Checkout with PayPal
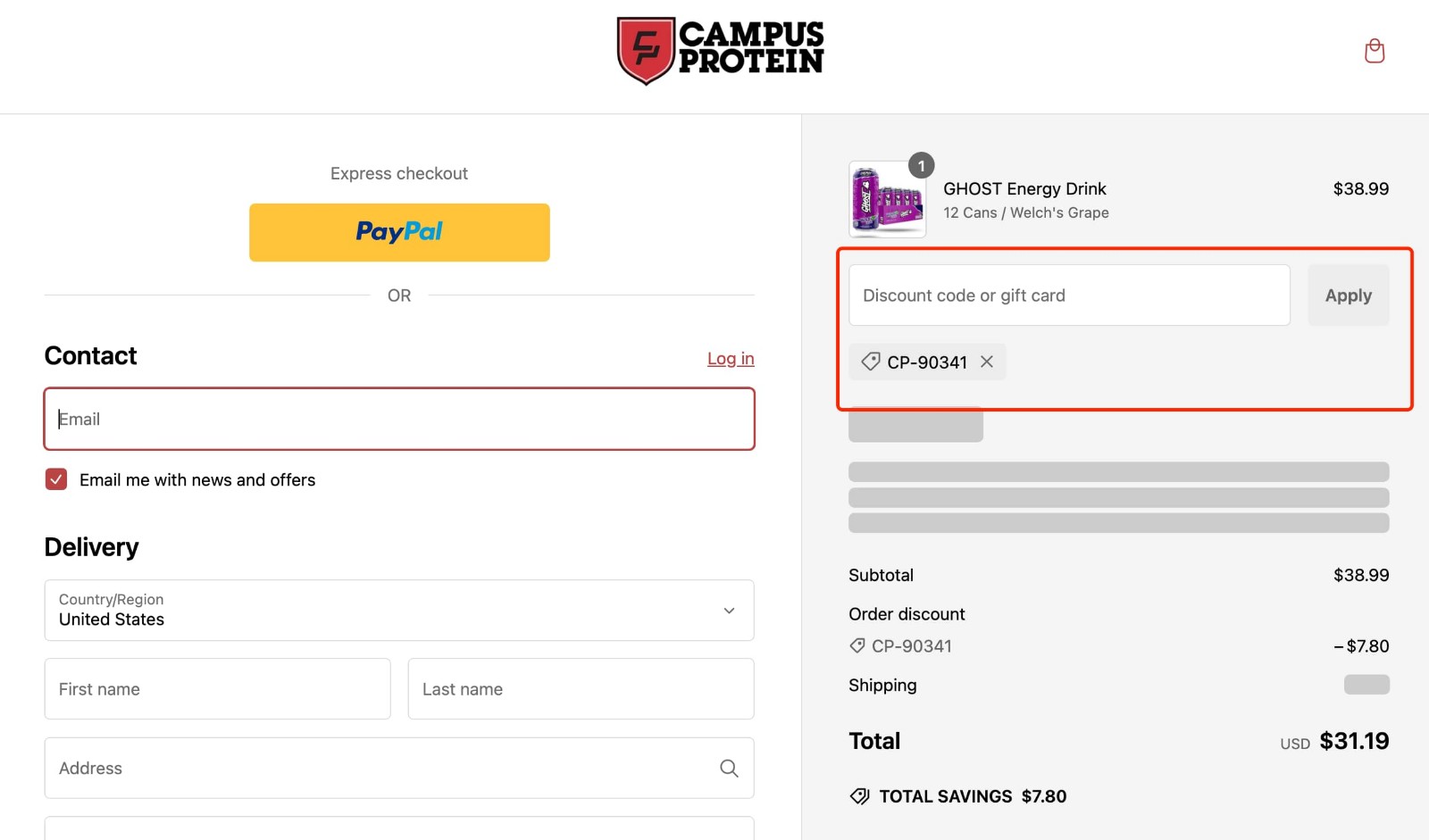 399,232
